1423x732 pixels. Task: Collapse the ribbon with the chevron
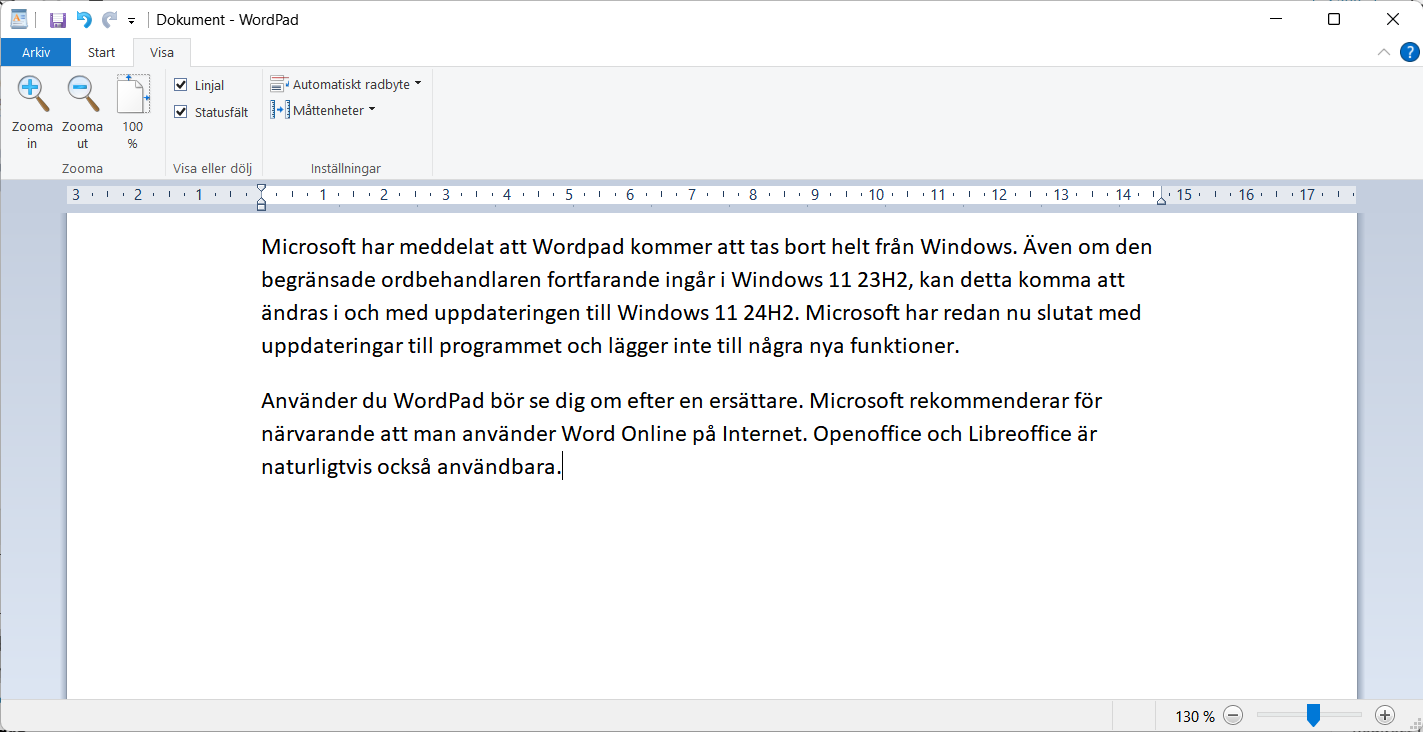(x=1383, y=52)
